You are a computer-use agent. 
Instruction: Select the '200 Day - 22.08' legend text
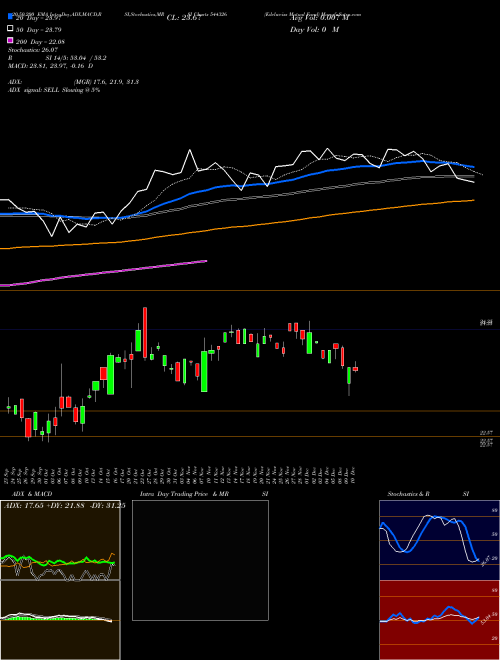pyautogui.click(x=40, y=41)
